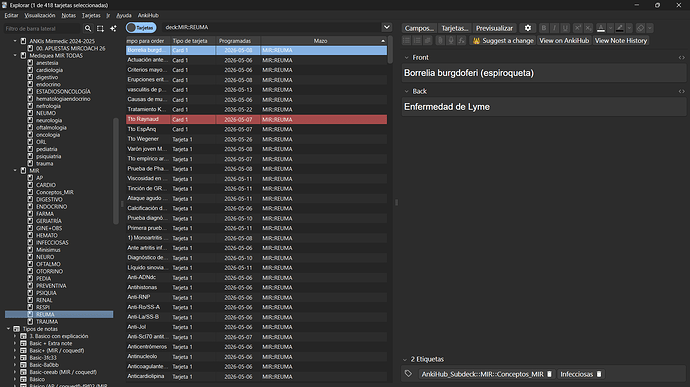Image resolution: width=690 pixels, height=387 pixels.
Task: Click Suggest a change
Action: 503,41
